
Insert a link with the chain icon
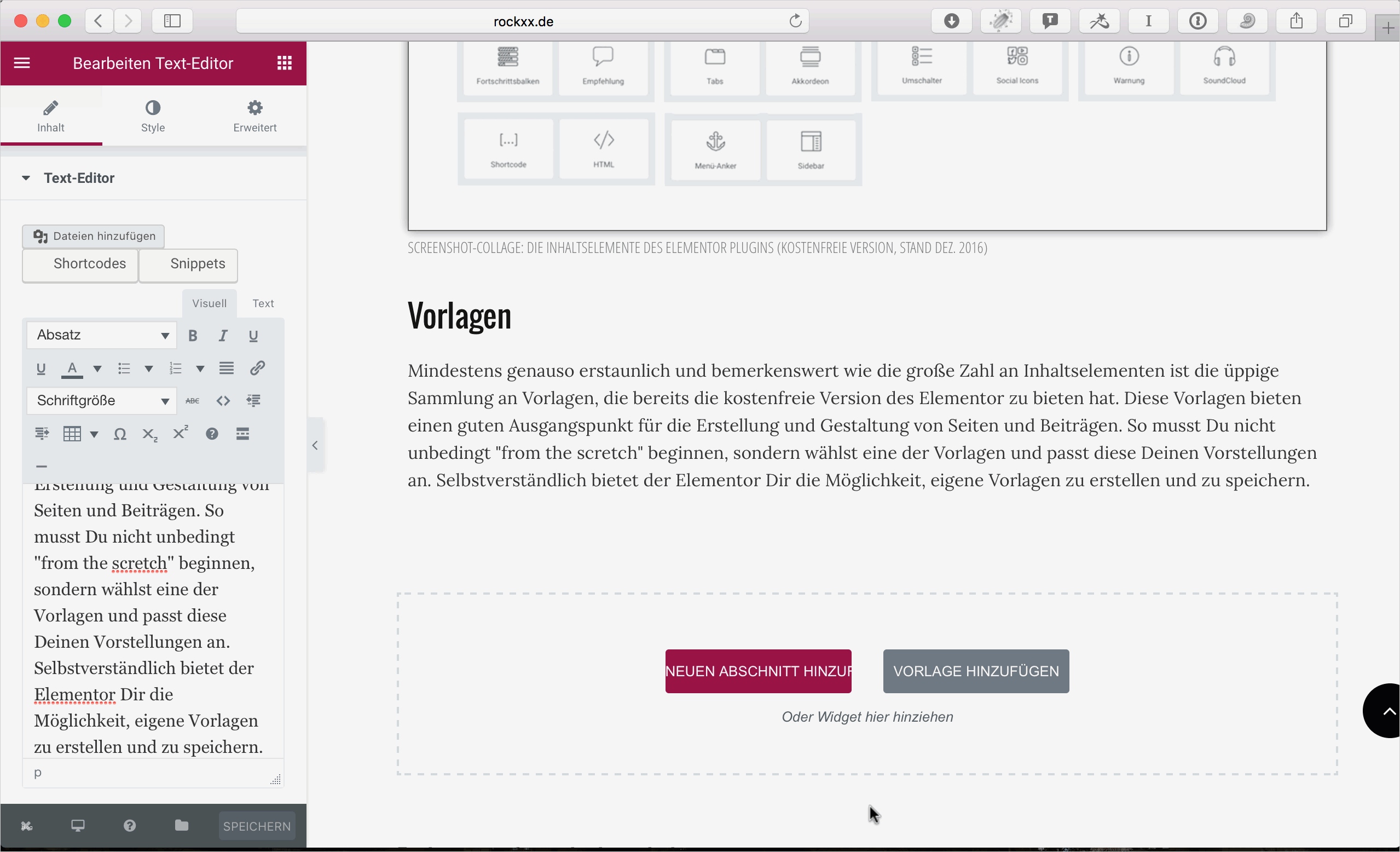(x=257, y=369)
